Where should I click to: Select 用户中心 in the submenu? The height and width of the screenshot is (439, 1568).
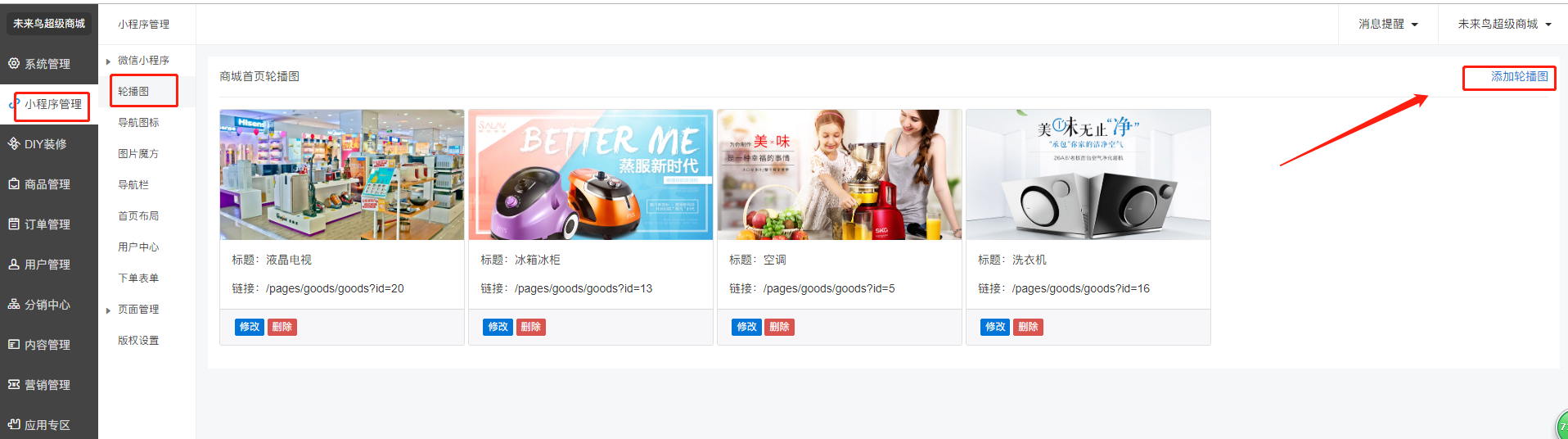coord(138,247)
